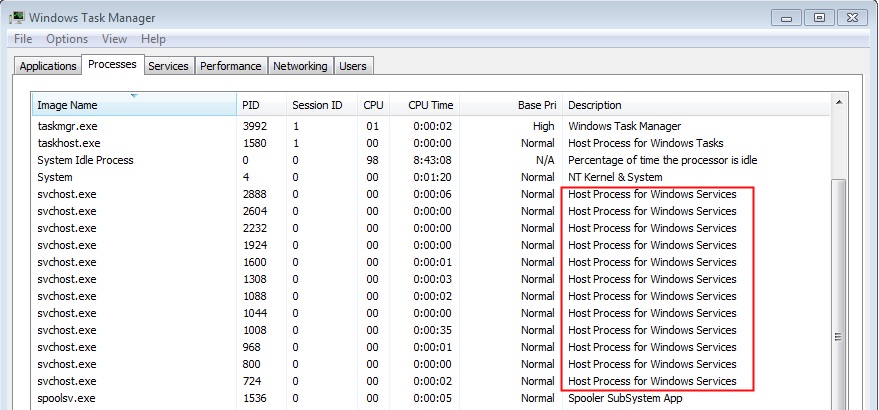The width and height of the screenshot is (879, 410).
Task: Select svchost.exe with PID 800
Action: (431, 364)
